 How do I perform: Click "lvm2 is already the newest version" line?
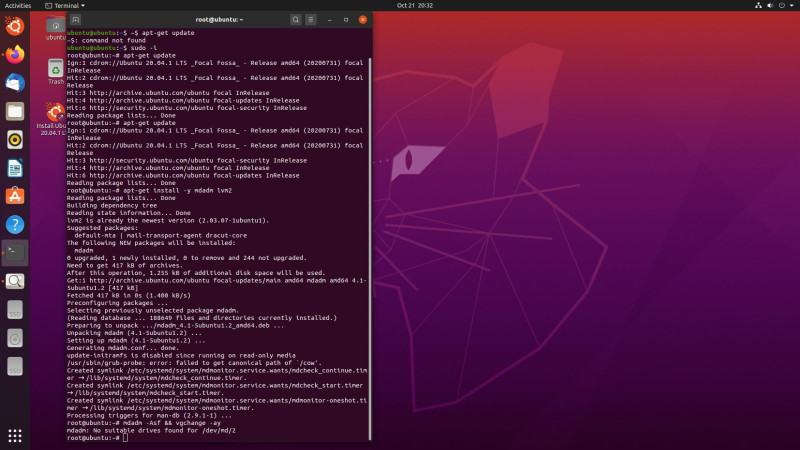168,220
